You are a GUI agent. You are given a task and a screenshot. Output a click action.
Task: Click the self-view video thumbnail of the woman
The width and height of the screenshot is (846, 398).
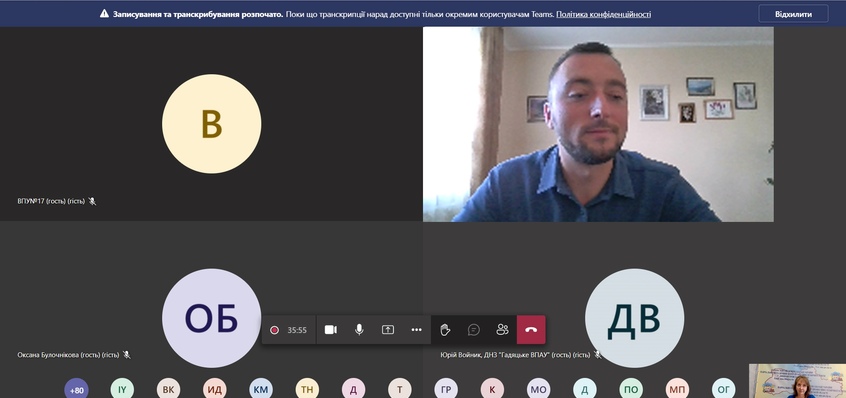[797, 381]
